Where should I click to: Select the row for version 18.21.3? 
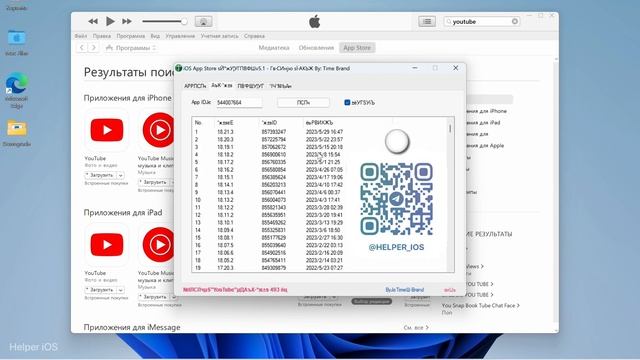point(269,132)
